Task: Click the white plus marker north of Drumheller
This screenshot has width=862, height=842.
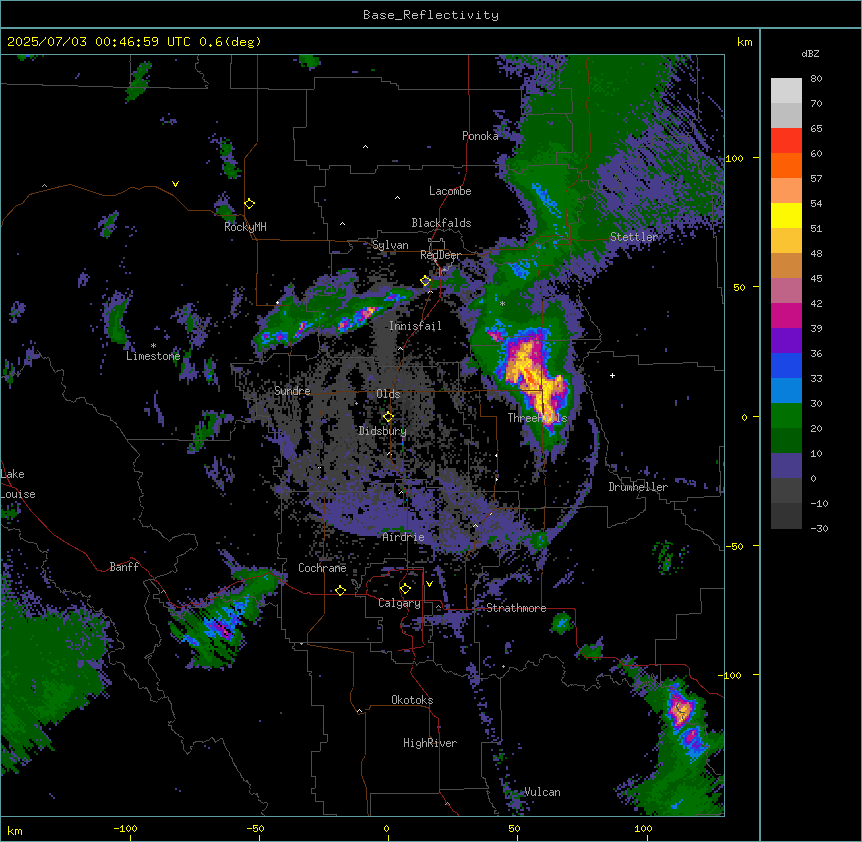Action: coord(612,375)
